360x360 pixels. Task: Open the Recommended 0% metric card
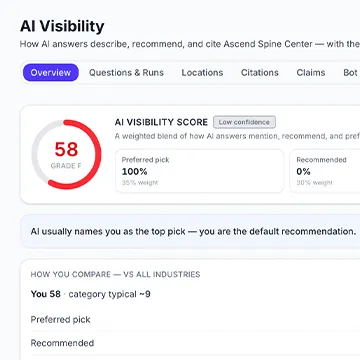pyautogui.click(x=325, y=171)
